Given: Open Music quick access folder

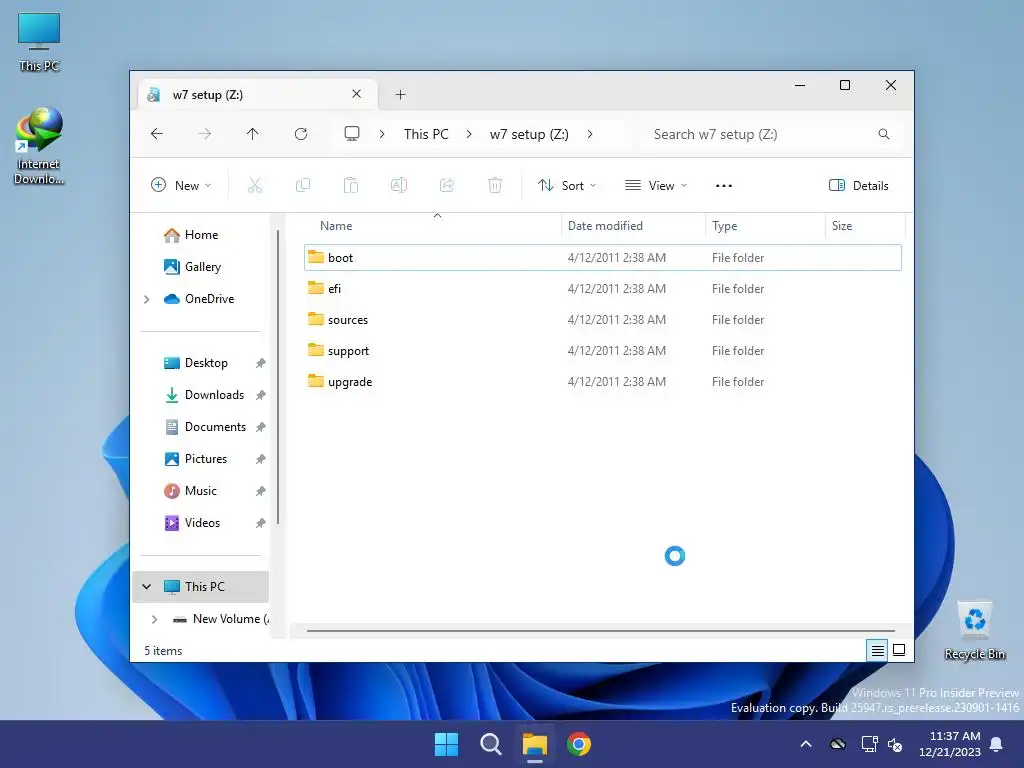Looking at the screenshot, I should coord(200,490).
